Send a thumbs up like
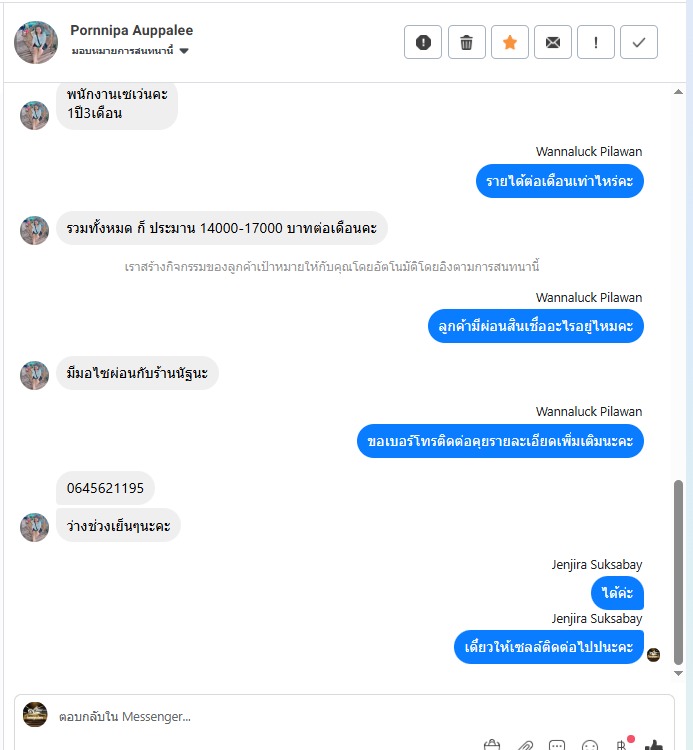 tap(654, 745)
